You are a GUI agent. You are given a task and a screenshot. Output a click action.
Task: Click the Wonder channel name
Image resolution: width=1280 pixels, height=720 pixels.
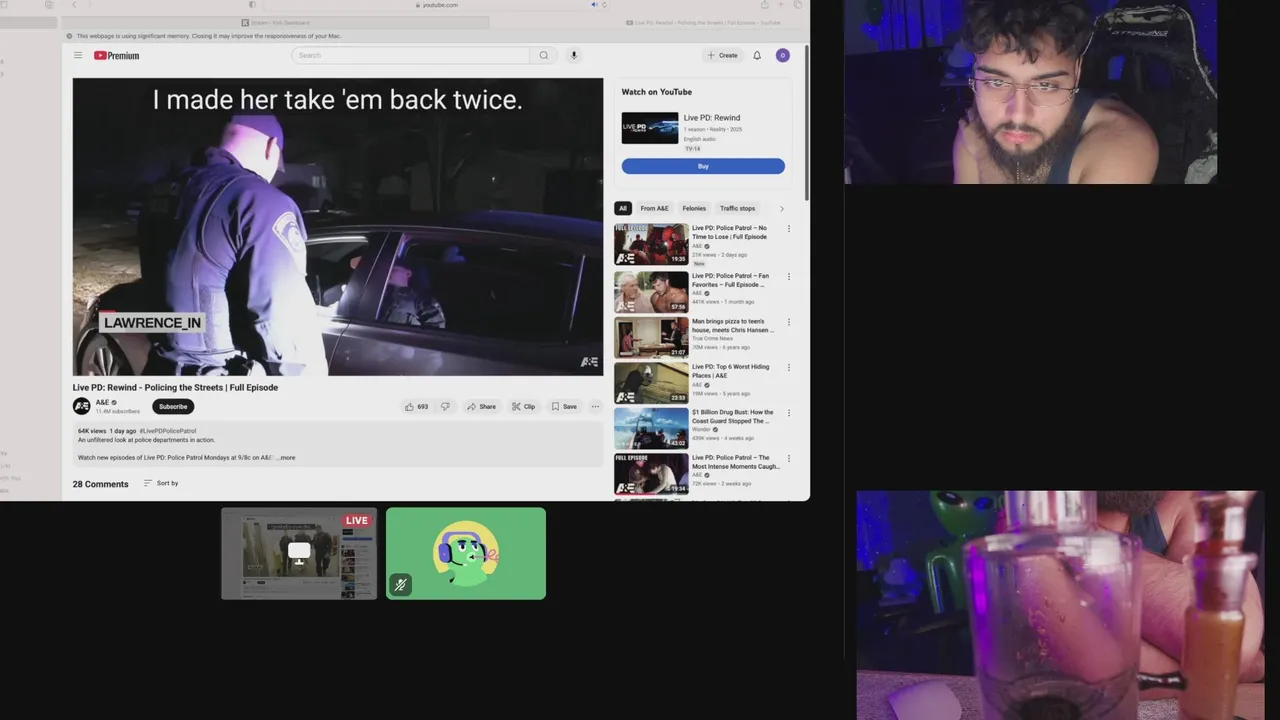701,430
